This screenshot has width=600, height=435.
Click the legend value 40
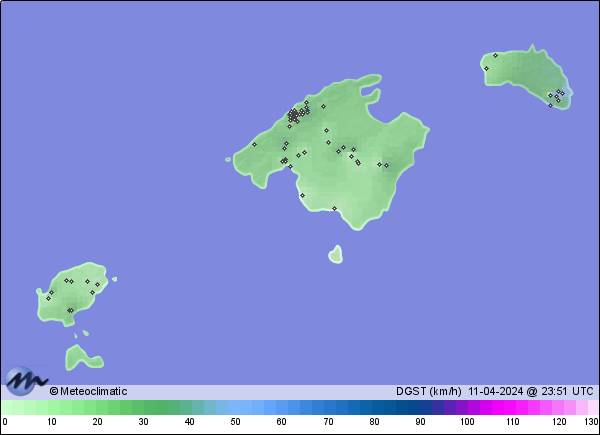pos(189,422)
